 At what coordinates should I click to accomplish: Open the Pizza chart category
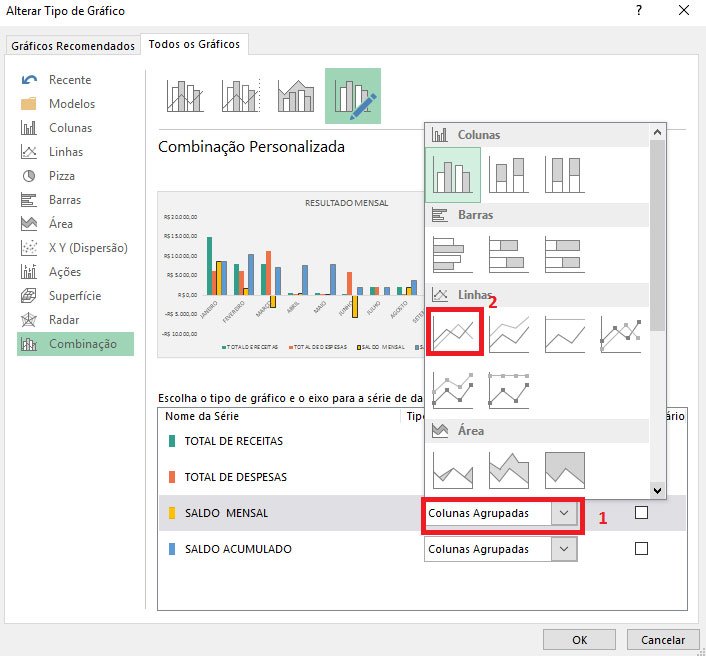61,176
